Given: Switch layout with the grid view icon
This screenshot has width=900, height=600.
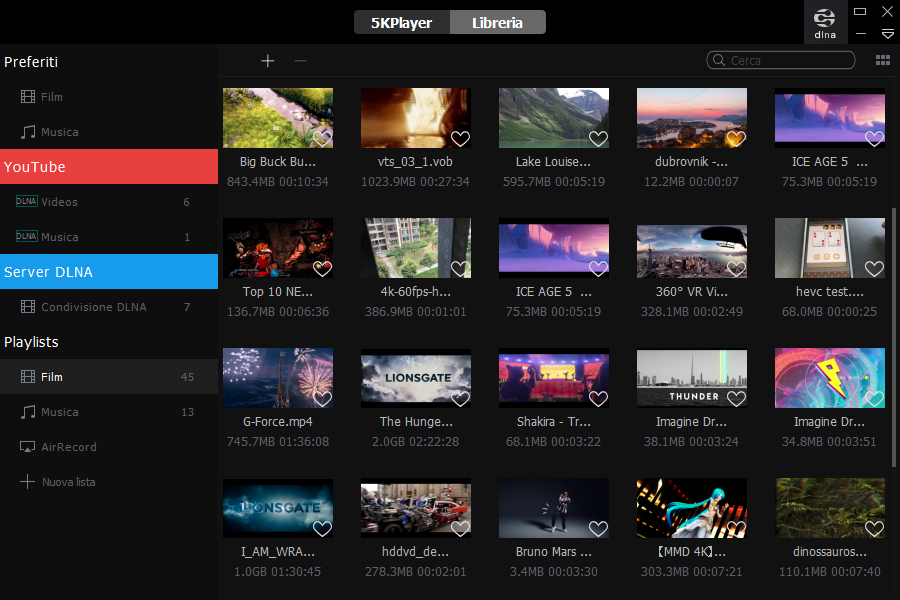Looking at the screenshot, I should click(883, 60).
